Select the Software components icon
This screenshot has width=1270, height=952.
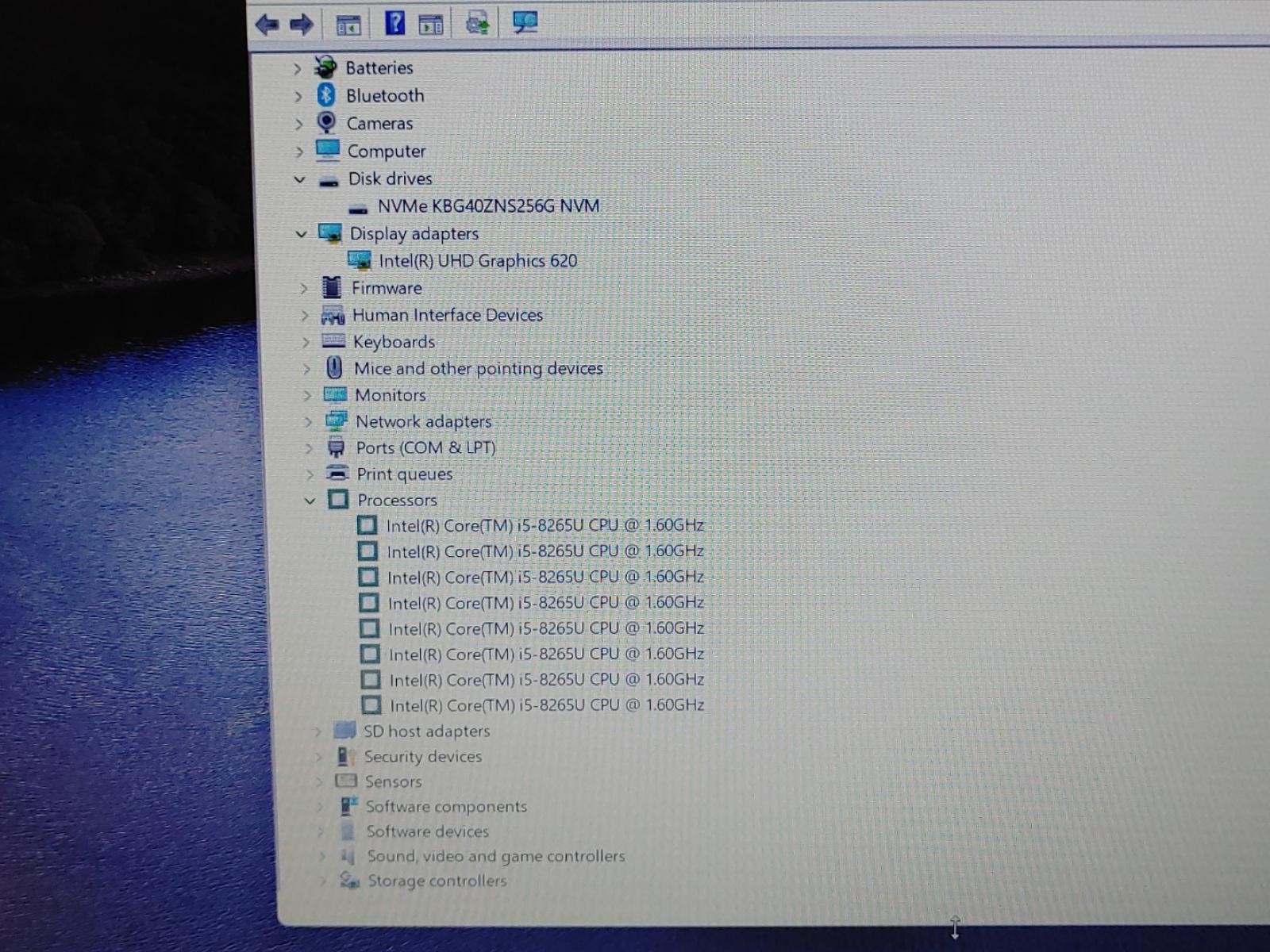pos(348,805)
